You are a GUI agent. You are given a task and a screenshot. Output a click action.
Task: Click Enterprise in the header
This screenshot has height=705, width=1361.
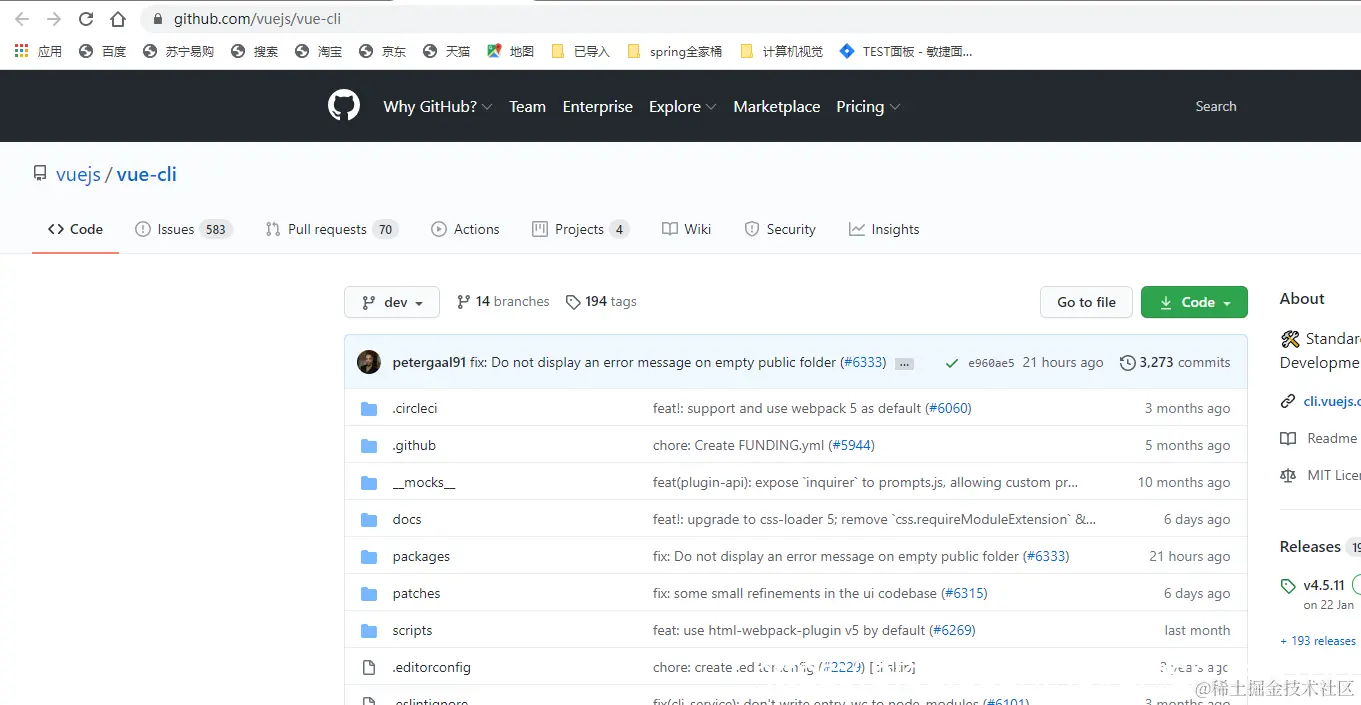[x=598, y=107]
